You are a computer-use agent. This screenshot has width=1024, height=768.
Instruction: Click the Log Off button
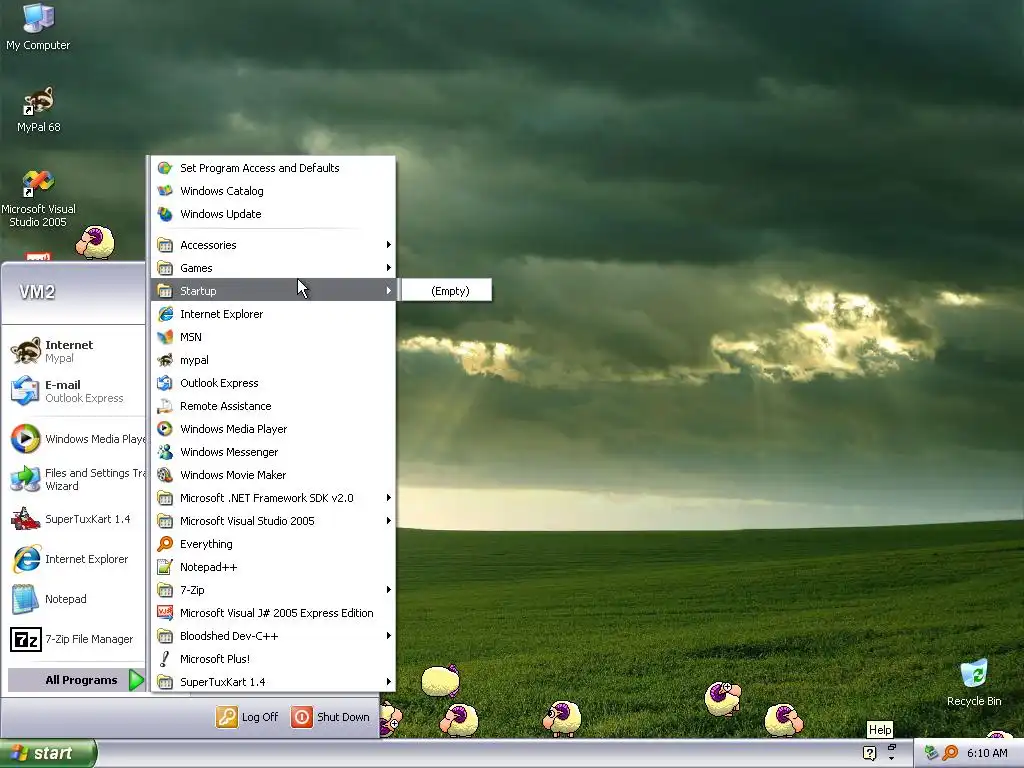[x=248, y=717]
